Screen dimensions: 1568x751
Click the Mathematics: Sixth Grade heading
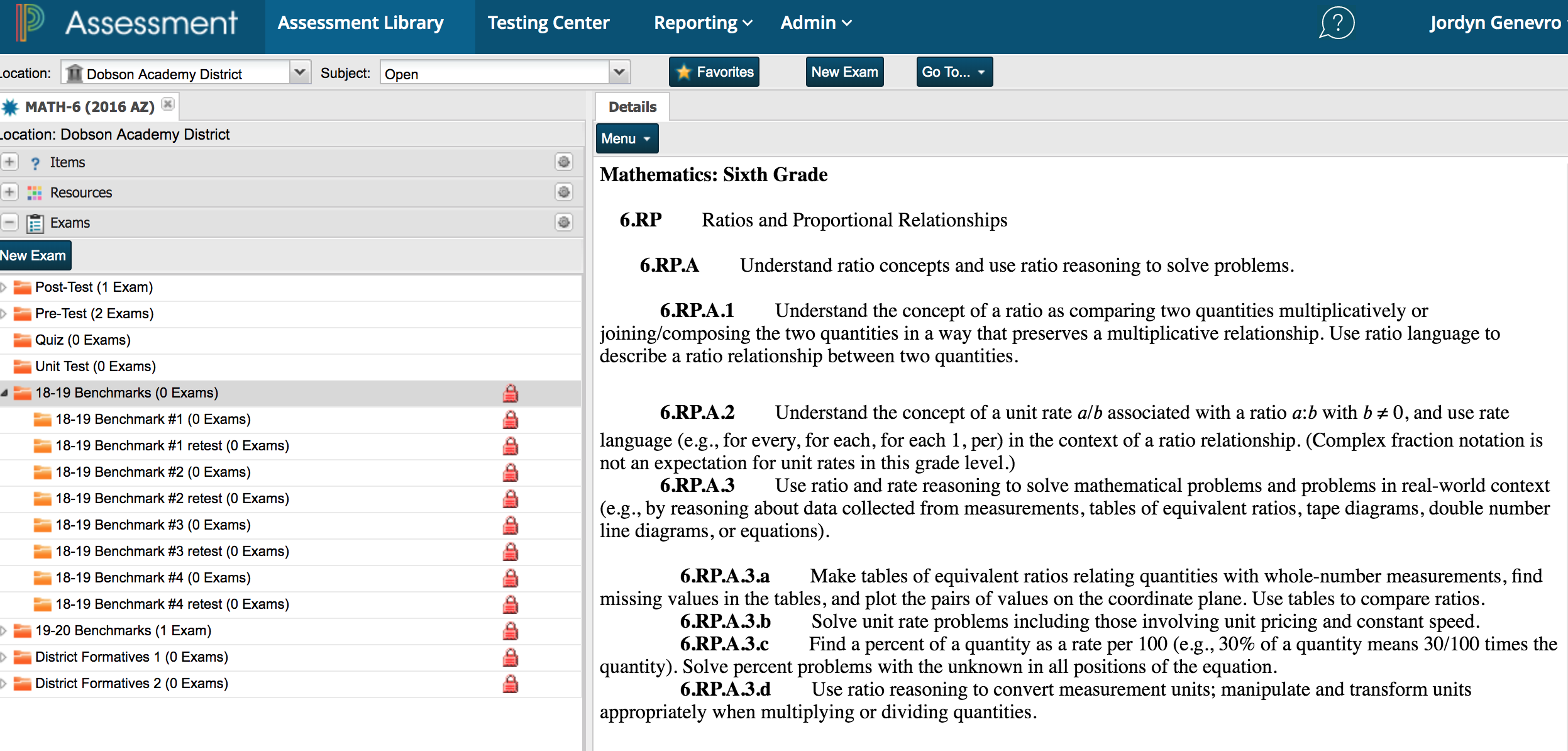(714, 175)
